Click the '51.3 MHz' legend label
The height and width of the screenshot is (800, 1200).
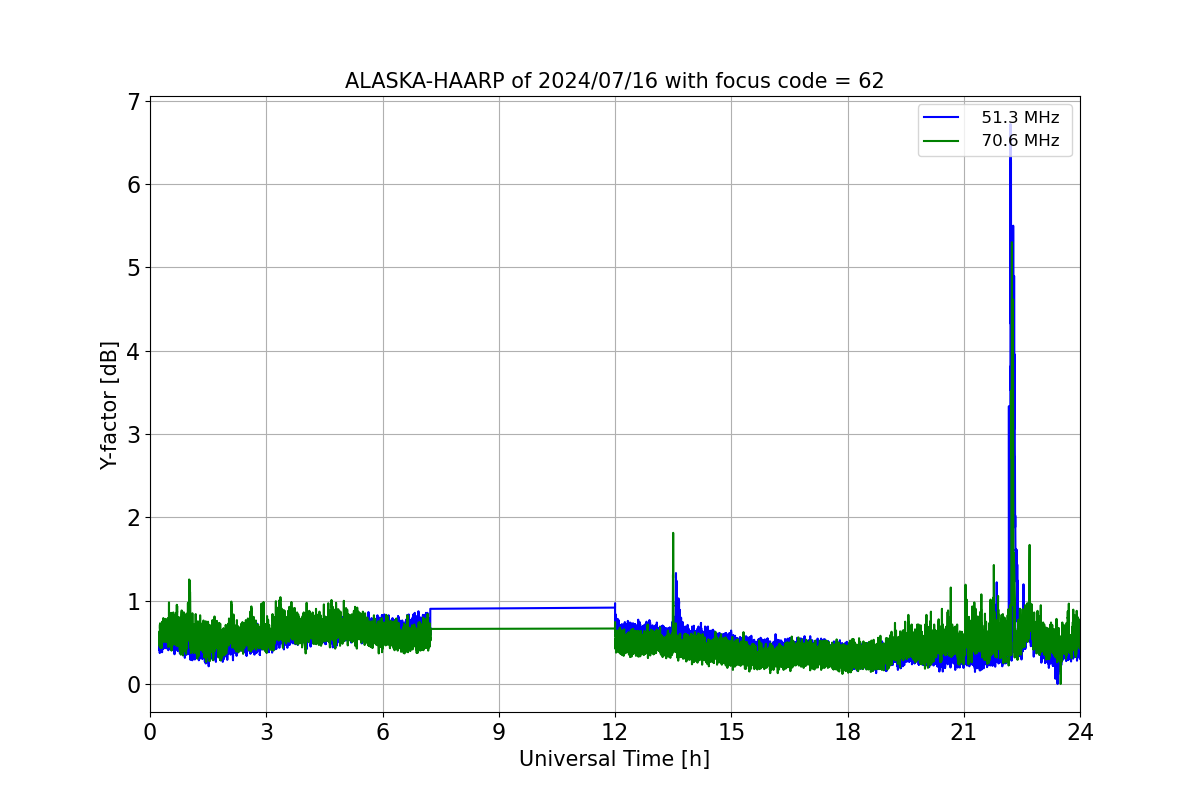pyautogui.click(x=1020, y=118)
